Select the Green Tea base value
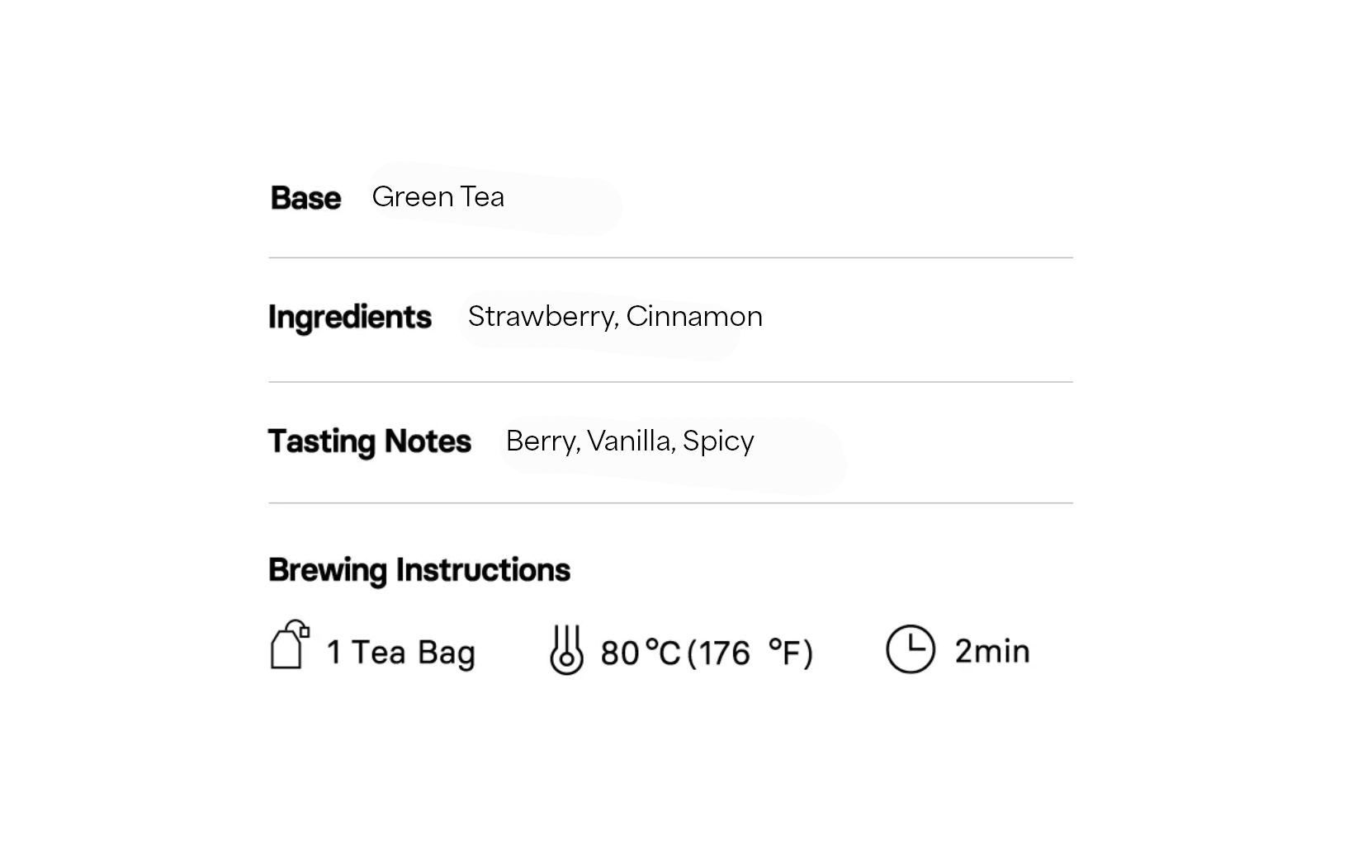This screenshot has height=868, width=1372. coord(438,197)
